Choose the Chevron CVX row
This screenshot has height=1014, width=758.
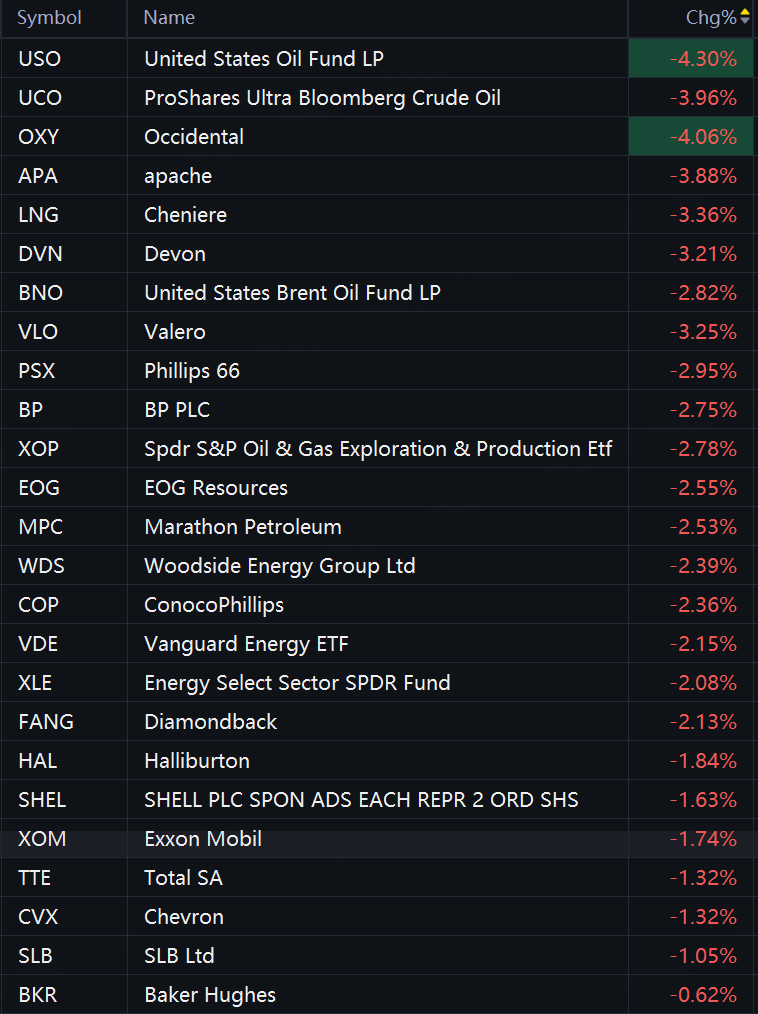click(x=377, y=916)
